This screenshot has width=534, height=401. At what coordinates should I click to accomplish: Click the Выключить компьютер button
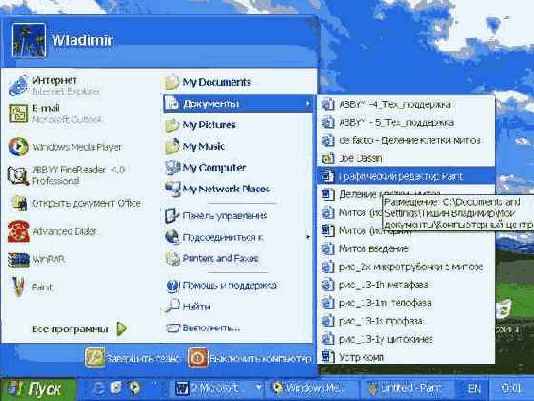(250, 358)
